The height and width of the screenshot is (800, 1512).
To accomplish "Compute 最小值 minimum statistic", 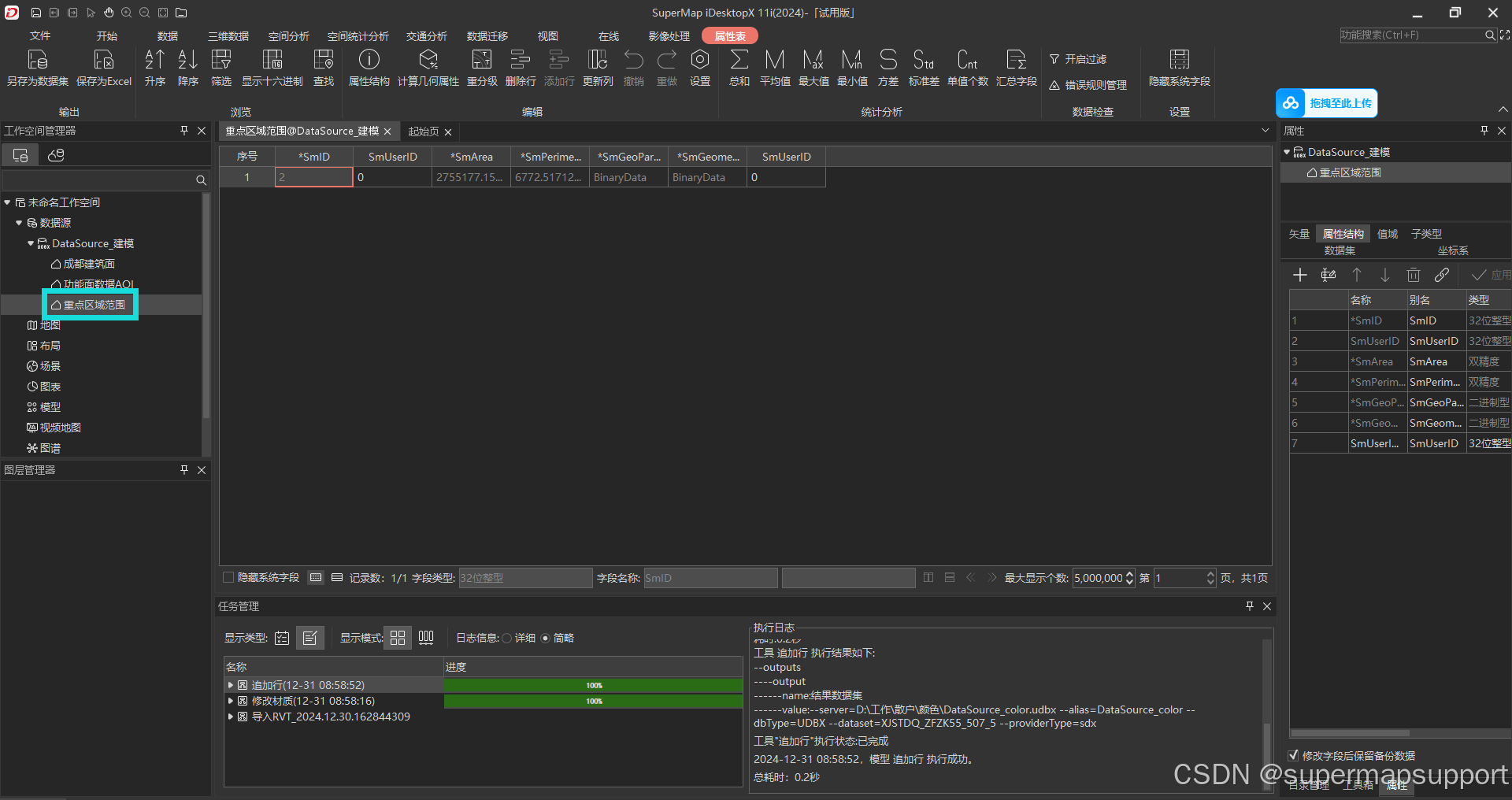I will [x=852, y=60].
